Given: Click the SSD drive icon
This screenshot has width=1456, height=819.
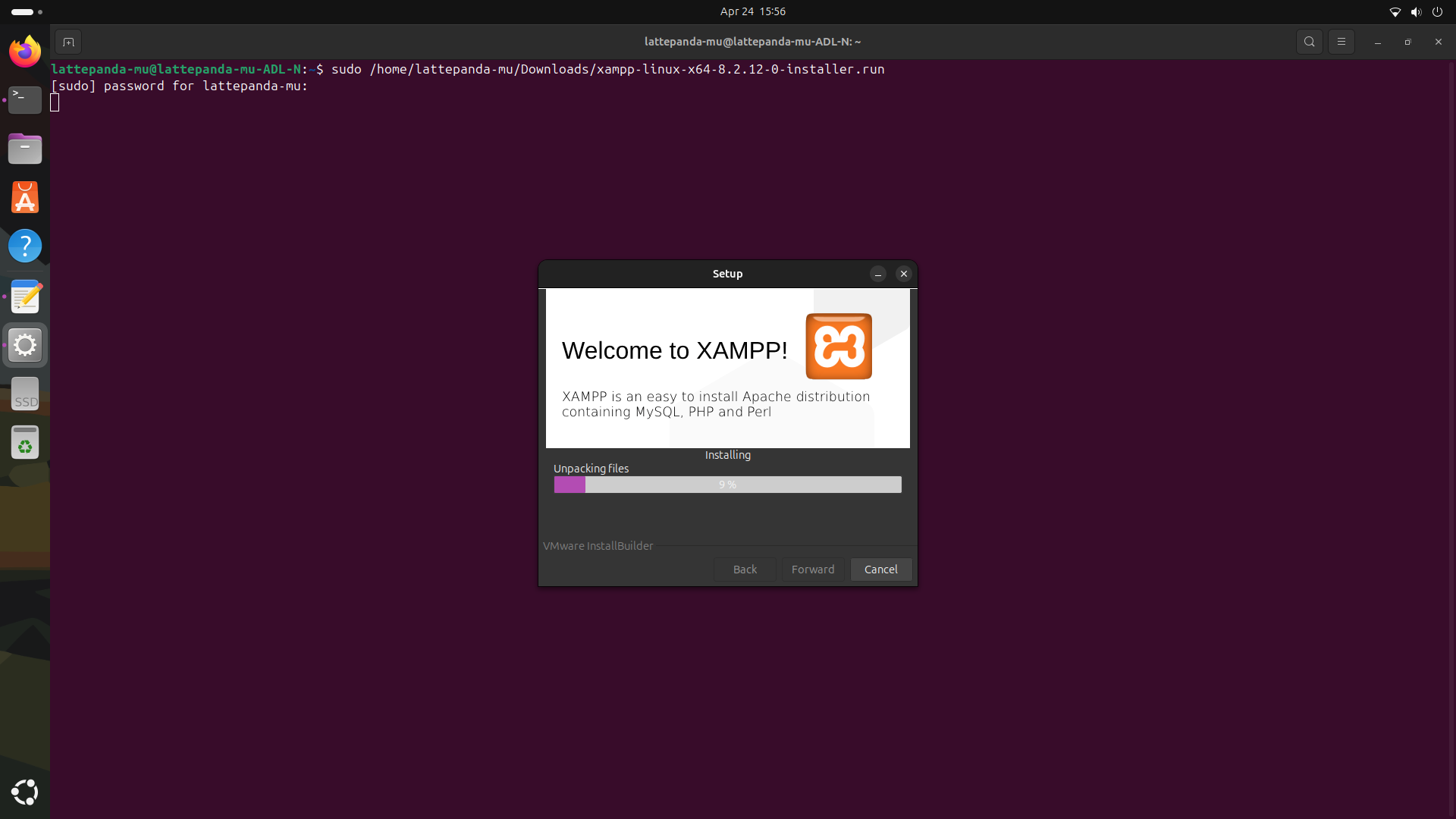Looking at the screenshot, I should point(25,394).
